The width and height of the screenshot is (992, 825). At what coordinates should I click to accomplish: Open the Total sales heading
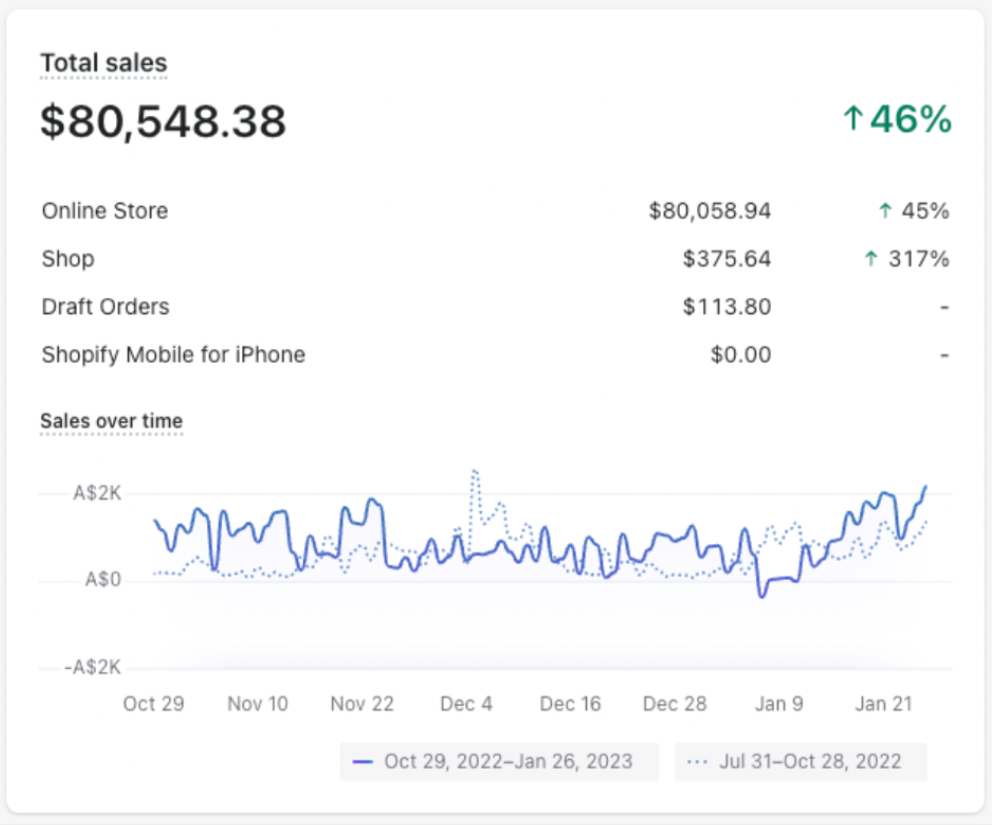[x=103, y=63]
